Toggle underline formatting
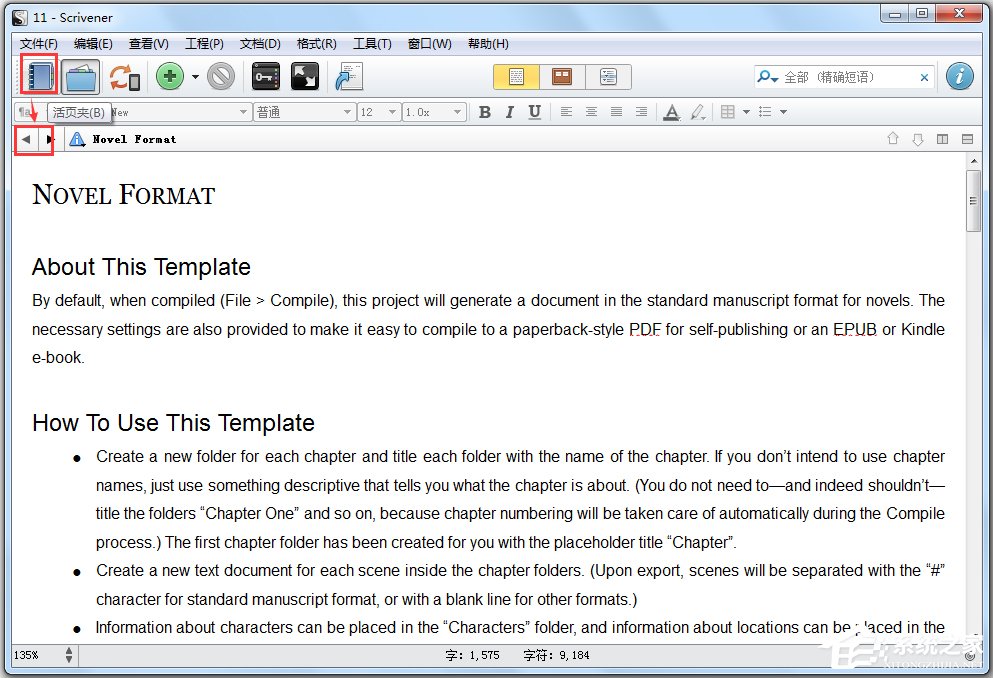Viewport: 993px width, 678px height. tap(534, 112)
